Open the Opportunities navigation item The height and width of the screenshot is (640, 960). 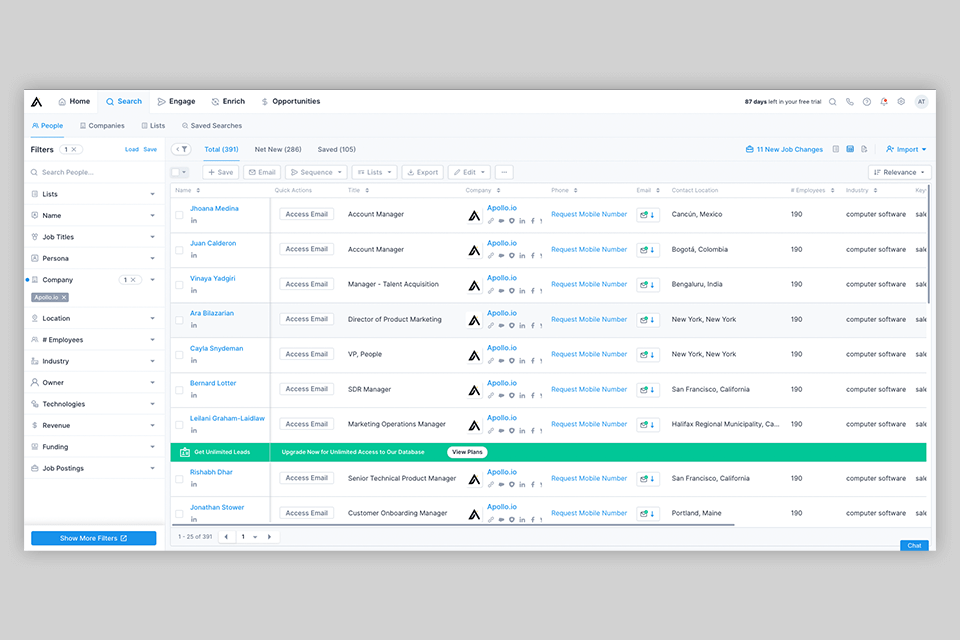point(290,102)
